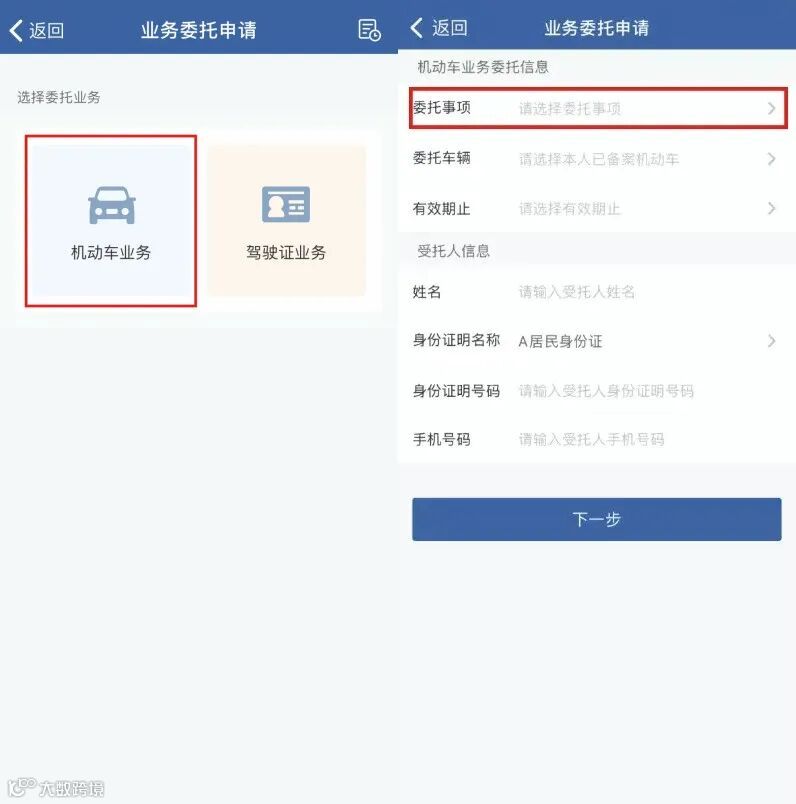Viewport: 796px width, 804px height.
Task: Open 请选择有效期止 date selector
Action: point(570,209)
